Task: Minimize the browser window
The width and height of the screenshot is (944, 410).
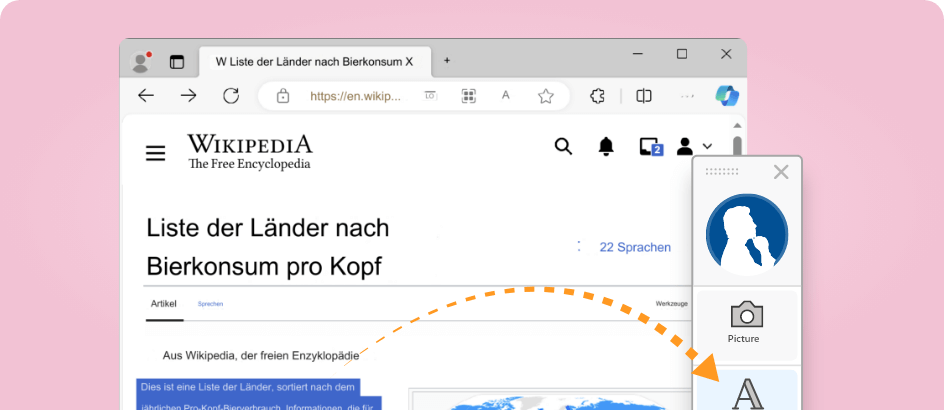Action: click(638, 54)
